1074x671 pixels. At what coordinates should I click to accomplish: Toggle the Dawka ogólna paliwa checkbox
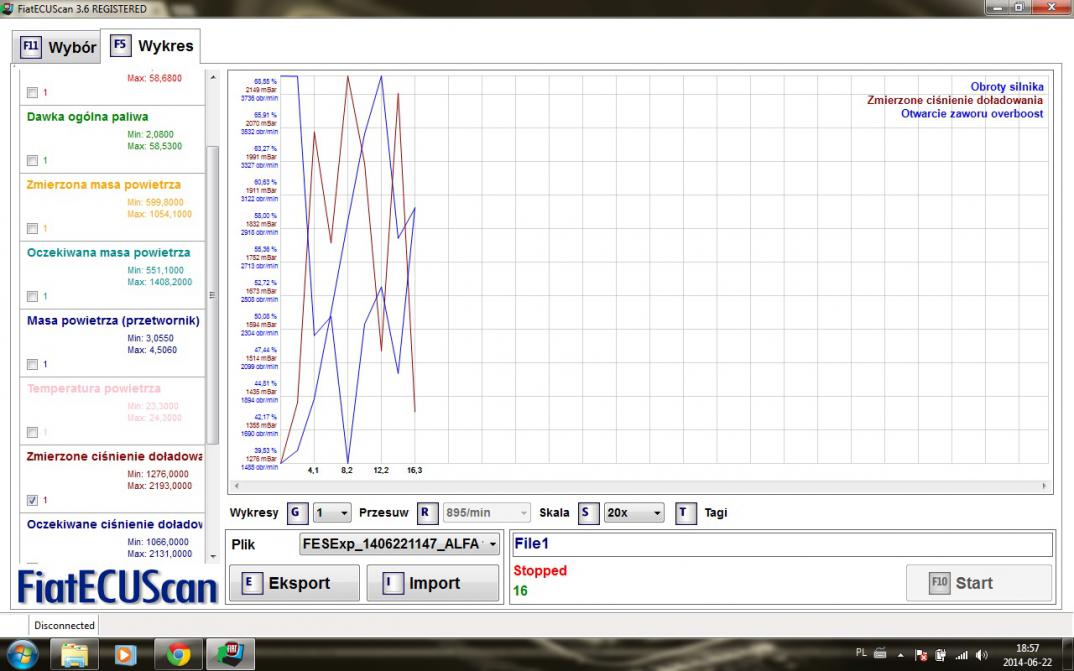click(x=32, y=160)
